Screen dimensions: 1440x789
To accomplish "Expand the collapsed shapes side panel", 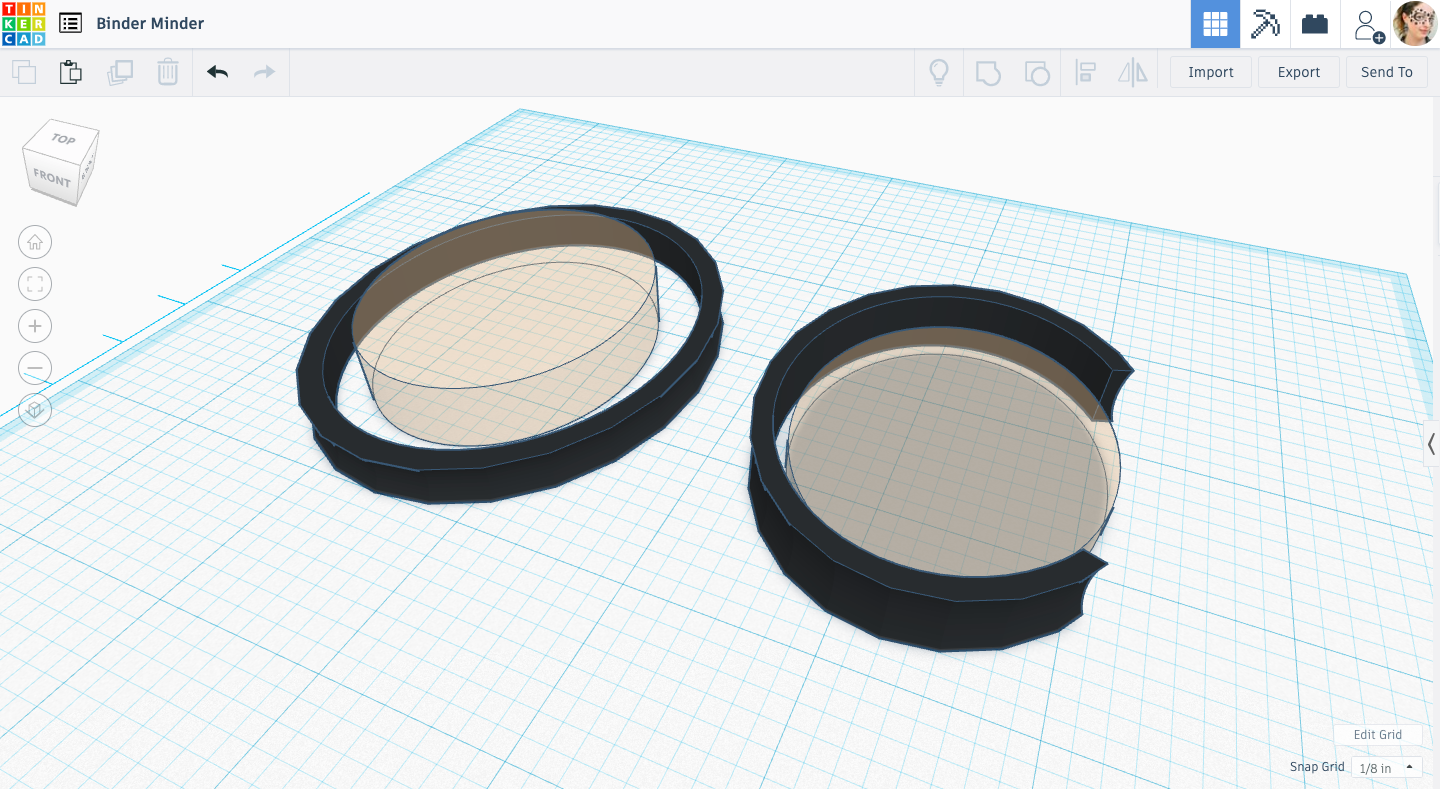I will coord(1431,444).
